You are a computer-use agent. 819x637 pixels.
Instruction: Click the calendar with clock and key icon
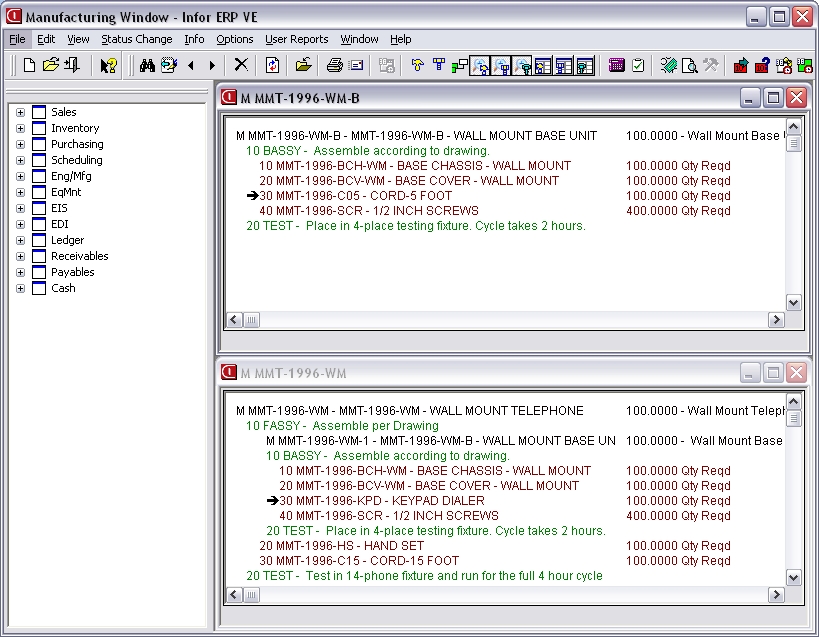pyautogui.click(x=783, y=65)
